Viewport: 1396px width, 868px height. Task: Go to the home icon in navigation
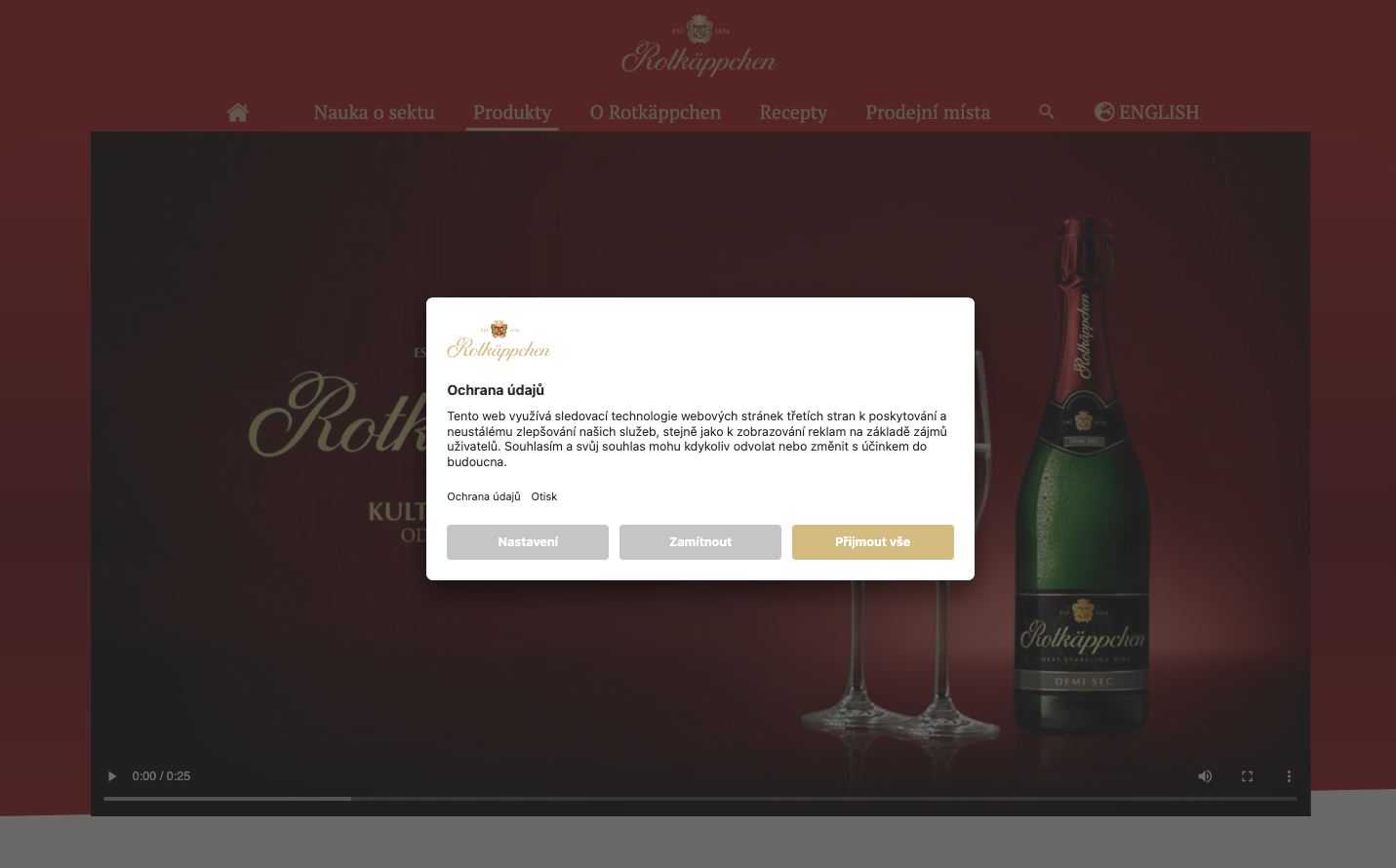coord(237,112)
